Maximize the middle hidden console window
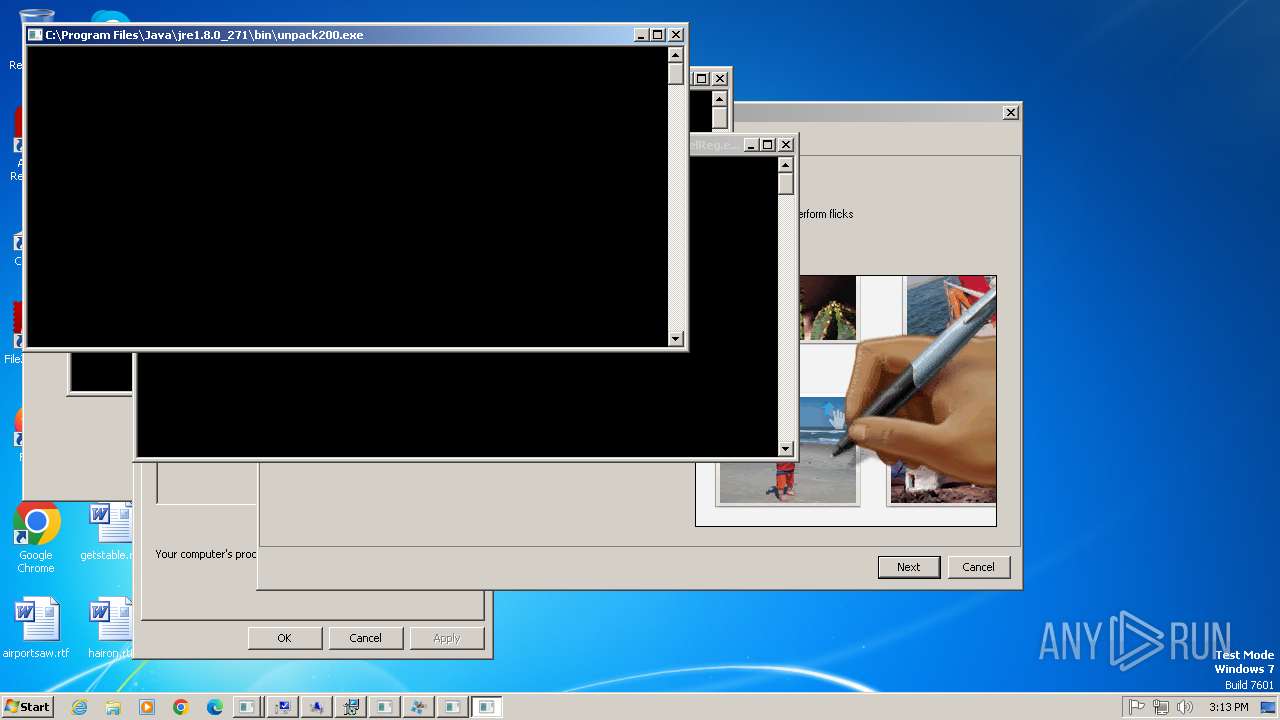The height and width of the screenshot is (720, 1280). [702, 78]
